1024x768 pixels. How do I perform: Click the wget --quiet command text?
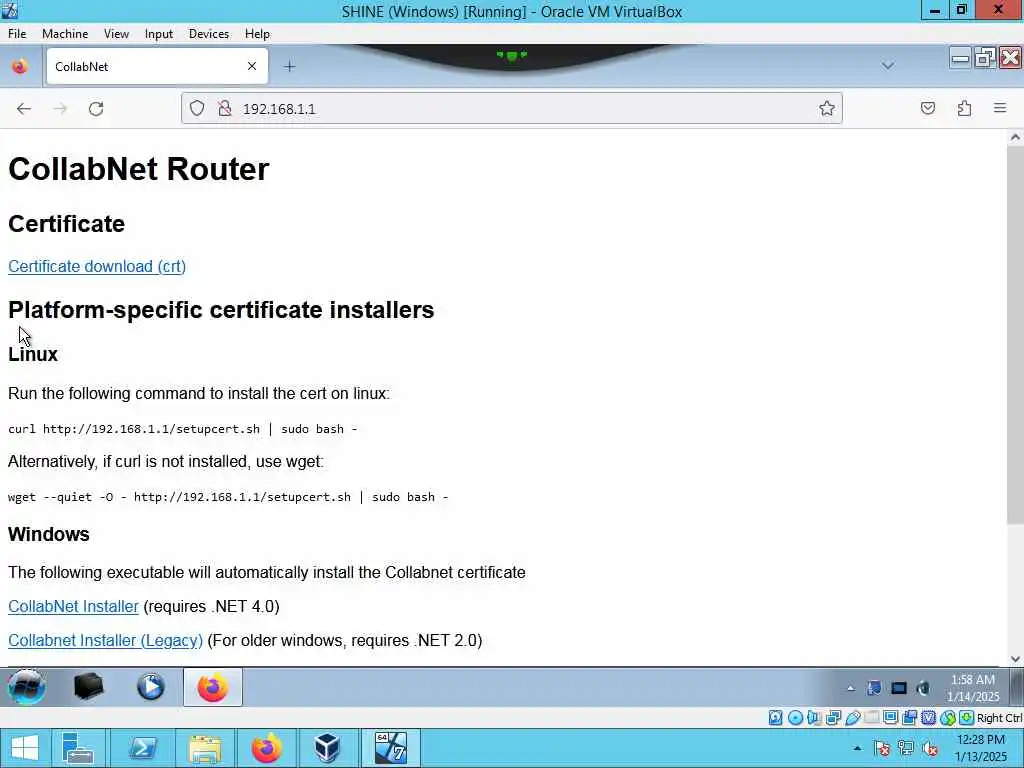pyautogui.click(x=228, y=497)
